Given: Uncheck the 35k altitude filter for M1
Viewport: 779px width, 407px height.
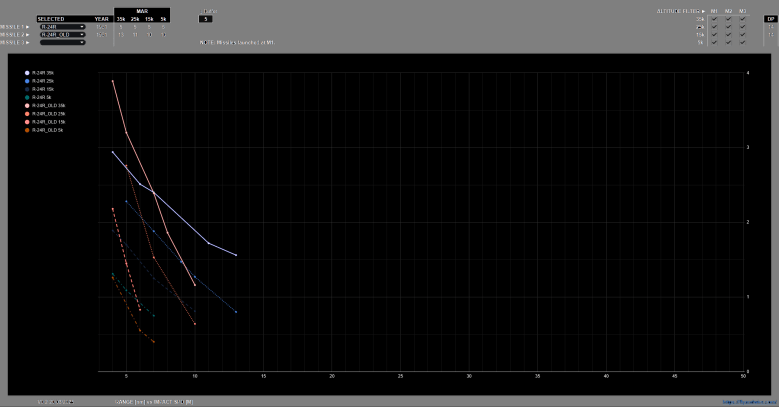Looking at the screenshot, I should [x=714, y=19].
